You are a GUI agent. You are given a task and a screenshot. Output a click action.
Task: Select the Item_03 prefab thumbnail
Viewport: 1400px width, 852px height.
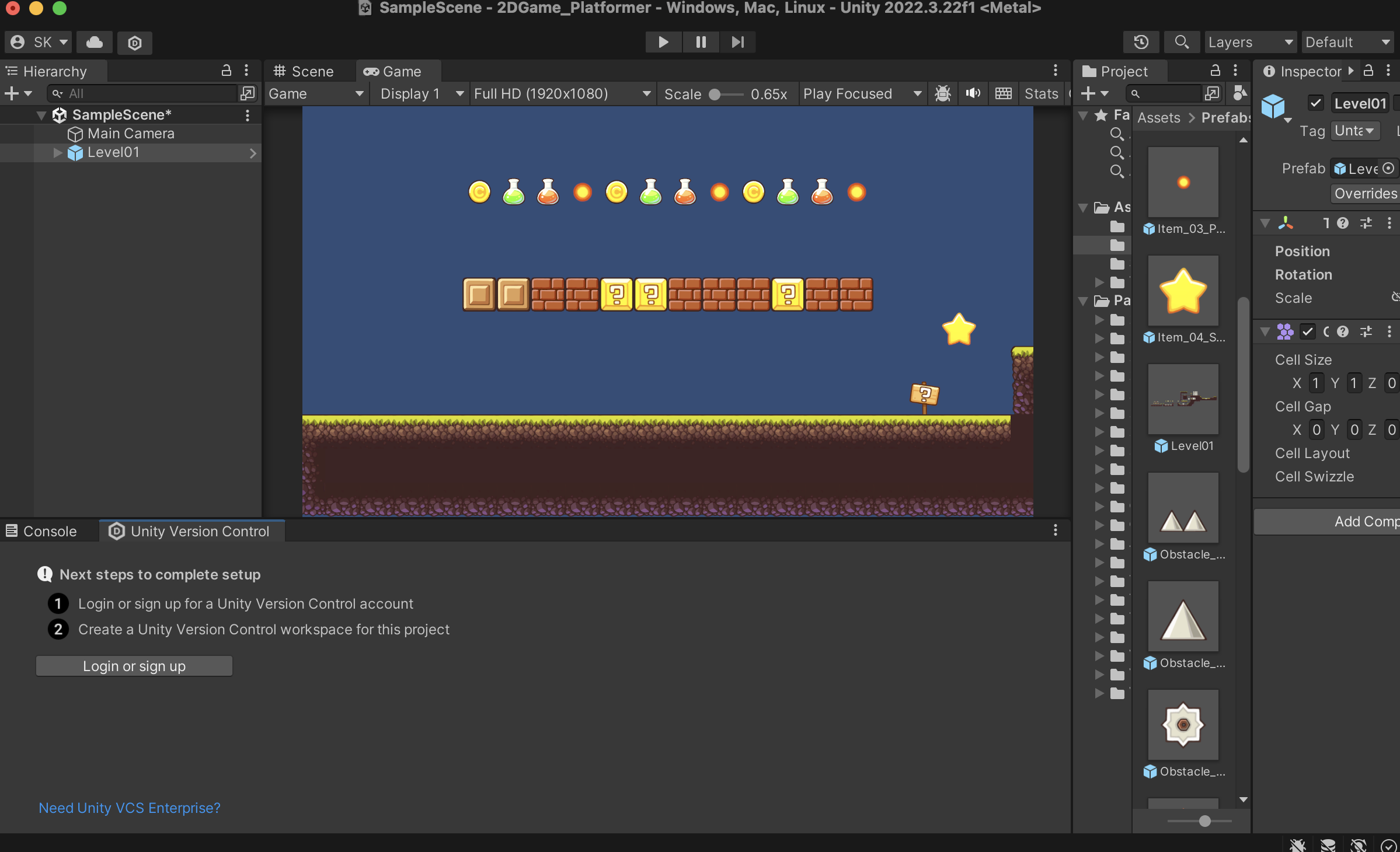click(1183, 182)
